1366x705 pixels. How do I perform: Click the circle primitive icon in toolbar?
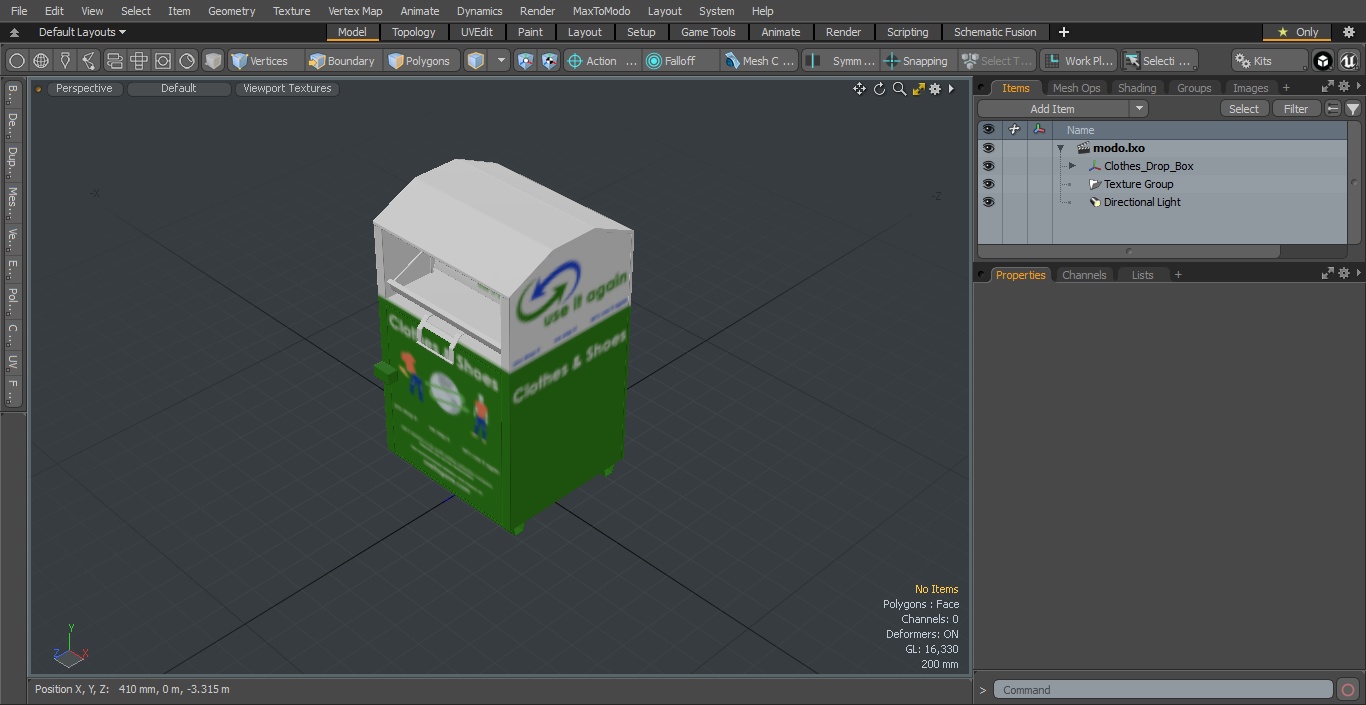click(x=16, y=61)
